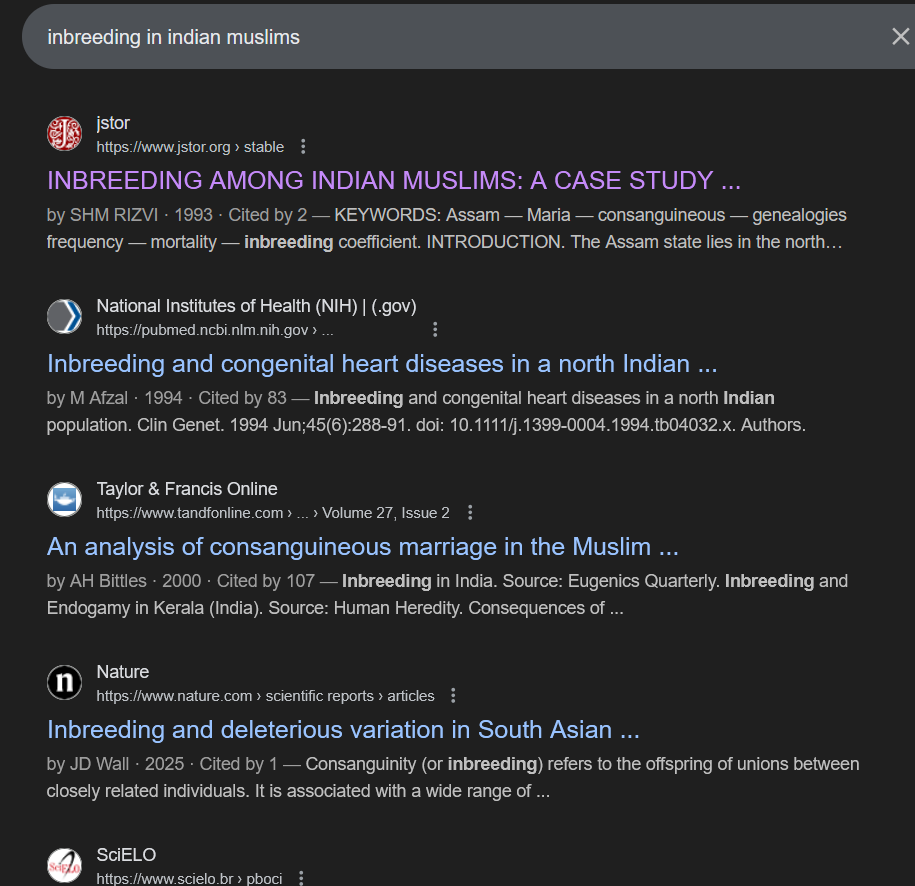Open 'Inbreeding and congenital heart diseases' result
The width and height of the screenshot is (915, 886).
381,364
